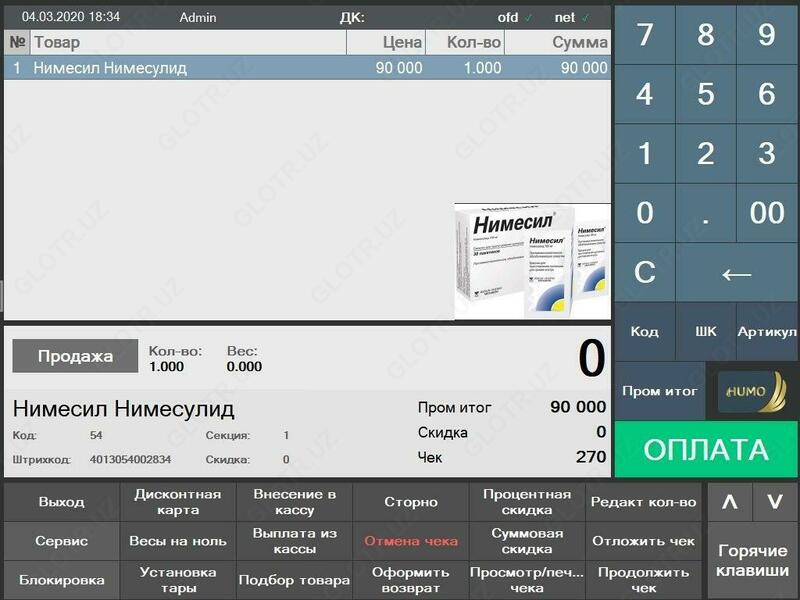
Task: Select the ШК barcode input mode
Action: (705, 332)
